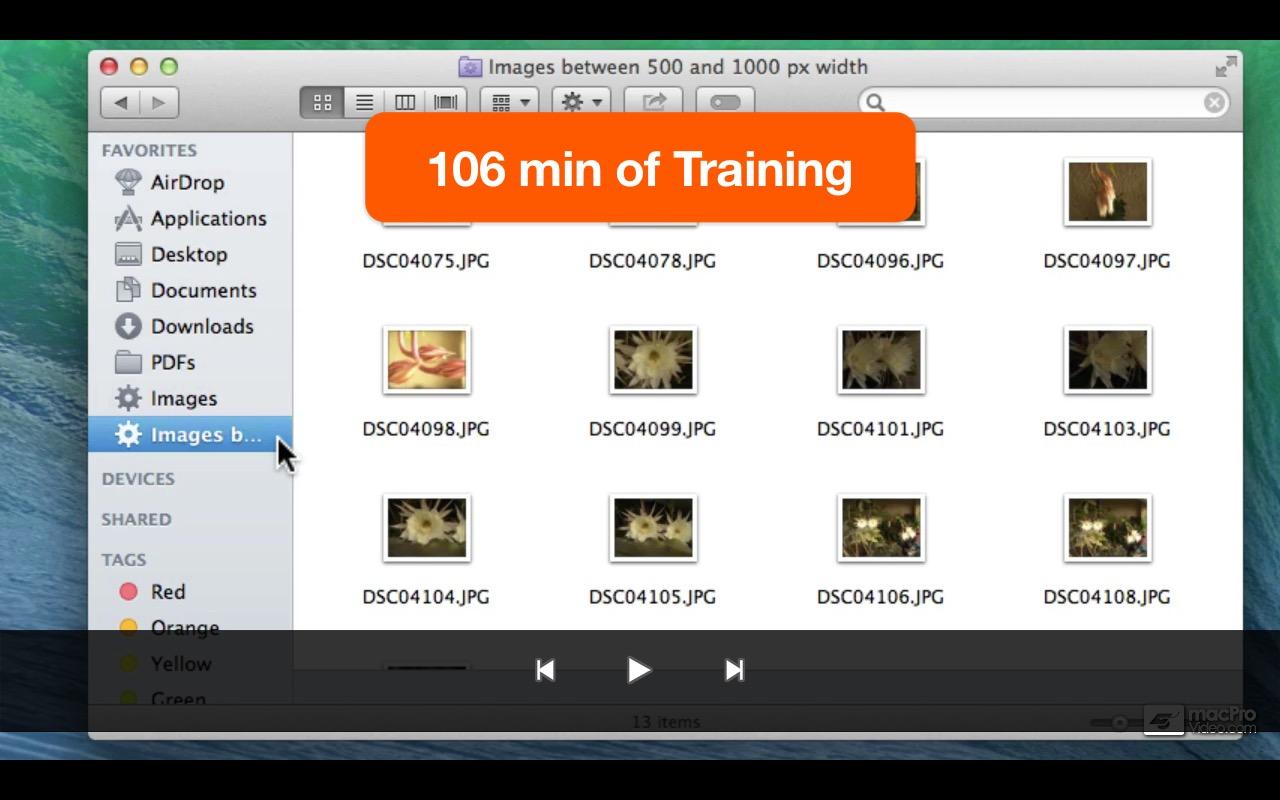Click inside the Finder search field
Screen dimensions: 1280x800
[1043, 102]
